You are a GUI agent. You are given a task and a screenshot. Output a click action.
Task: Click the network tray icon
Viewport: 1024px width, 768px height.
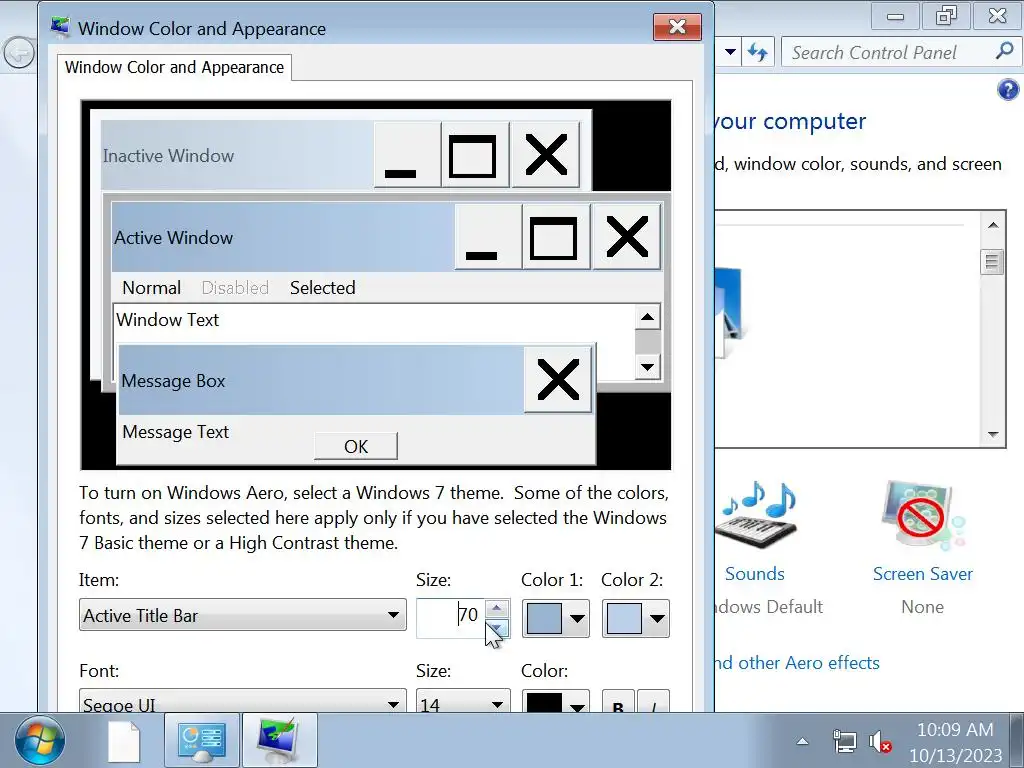click(x=844, y=742)
